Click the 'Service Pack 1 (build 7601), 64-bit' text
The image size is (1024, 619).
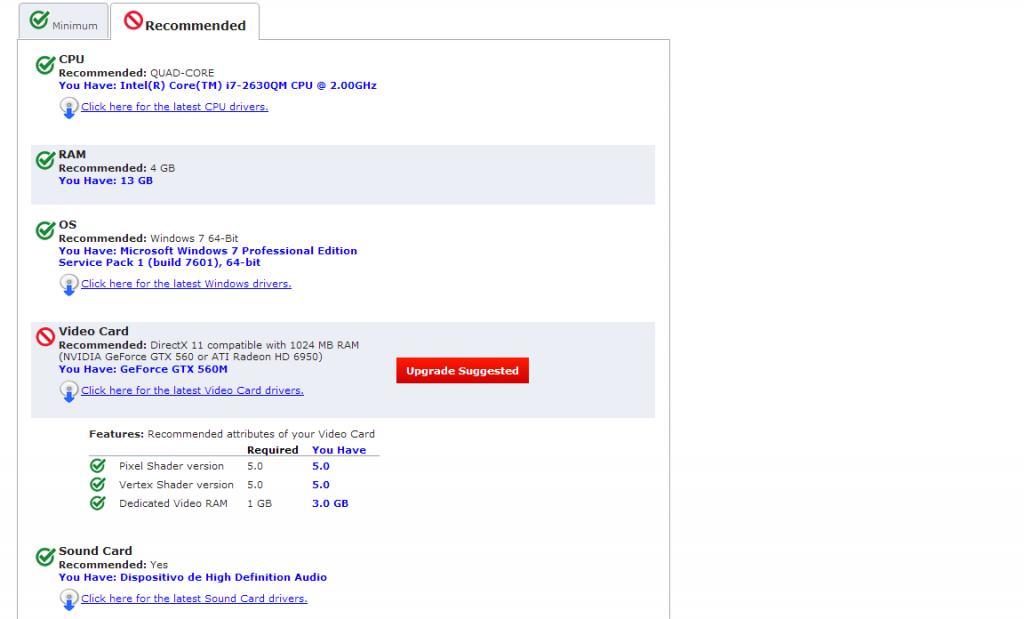[159, 262]
